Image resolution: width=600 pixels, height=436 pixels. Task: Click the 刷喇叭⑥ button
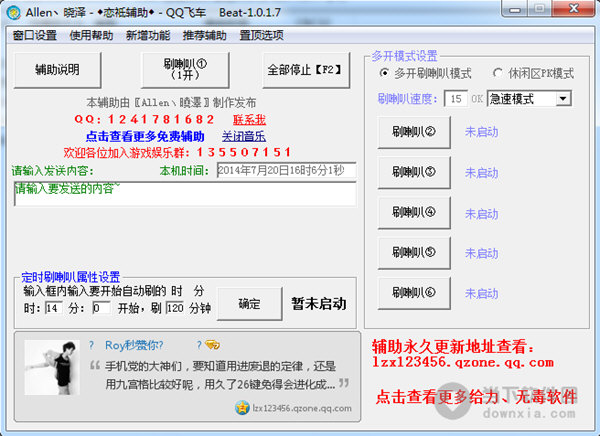(x=414, y=293)
